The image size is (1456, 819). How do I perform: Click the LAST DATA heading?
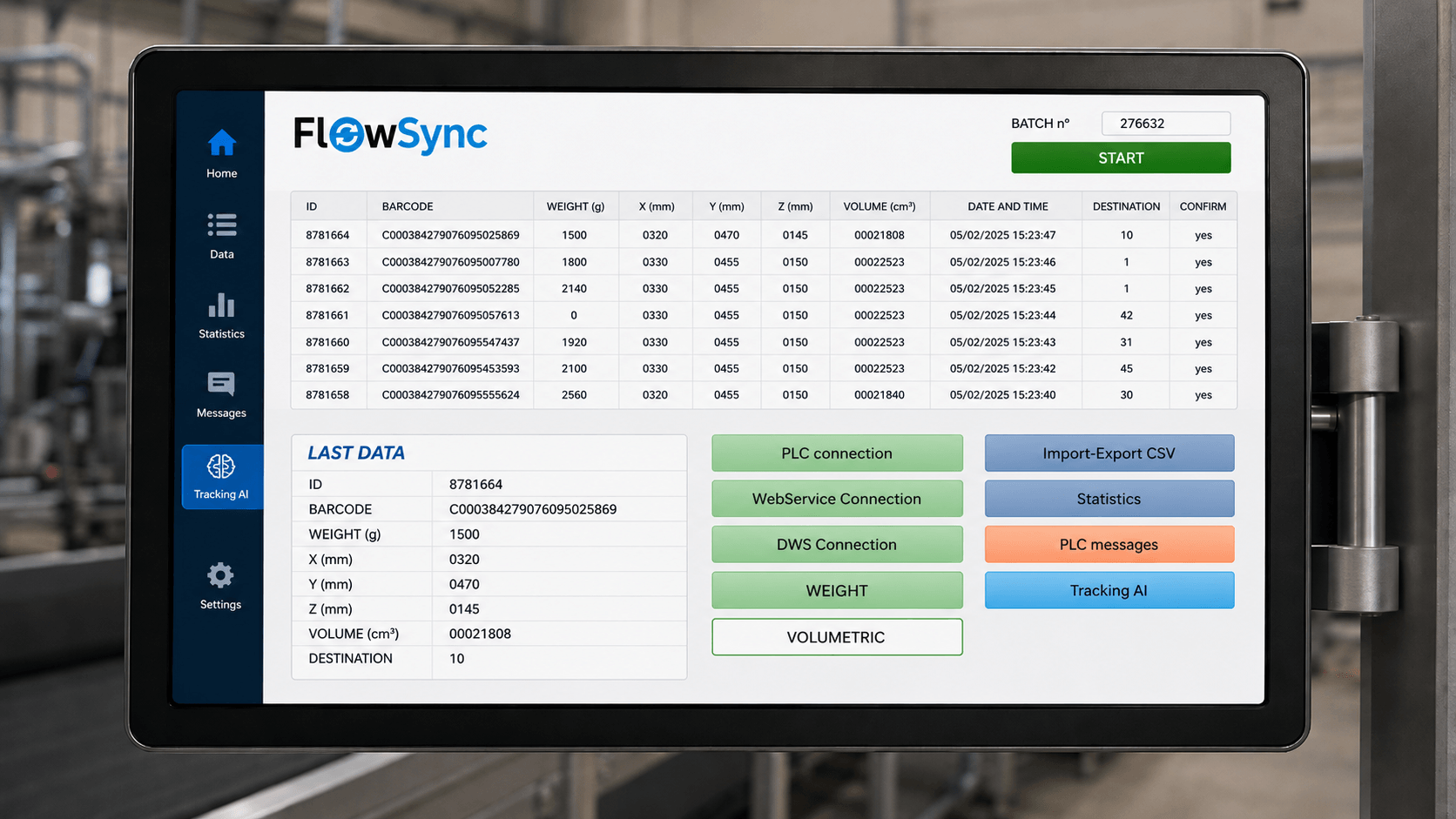coord(356,453)
